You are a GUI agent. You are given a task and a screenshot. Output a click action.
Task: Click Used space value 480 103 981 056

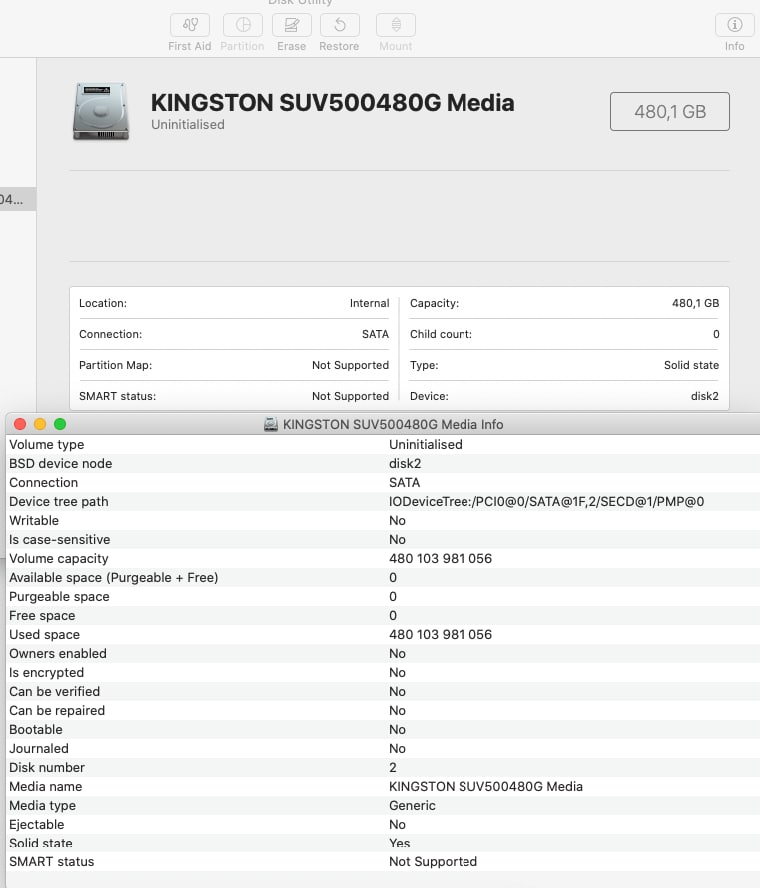click(440, 635)
